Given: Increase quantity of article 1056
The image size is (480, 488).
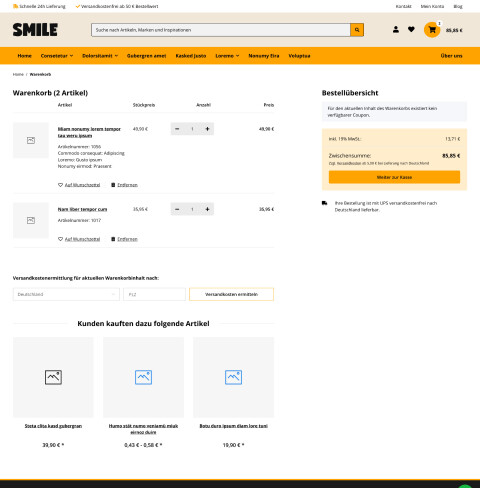Looking at the screenshot, I should [207, 129].
